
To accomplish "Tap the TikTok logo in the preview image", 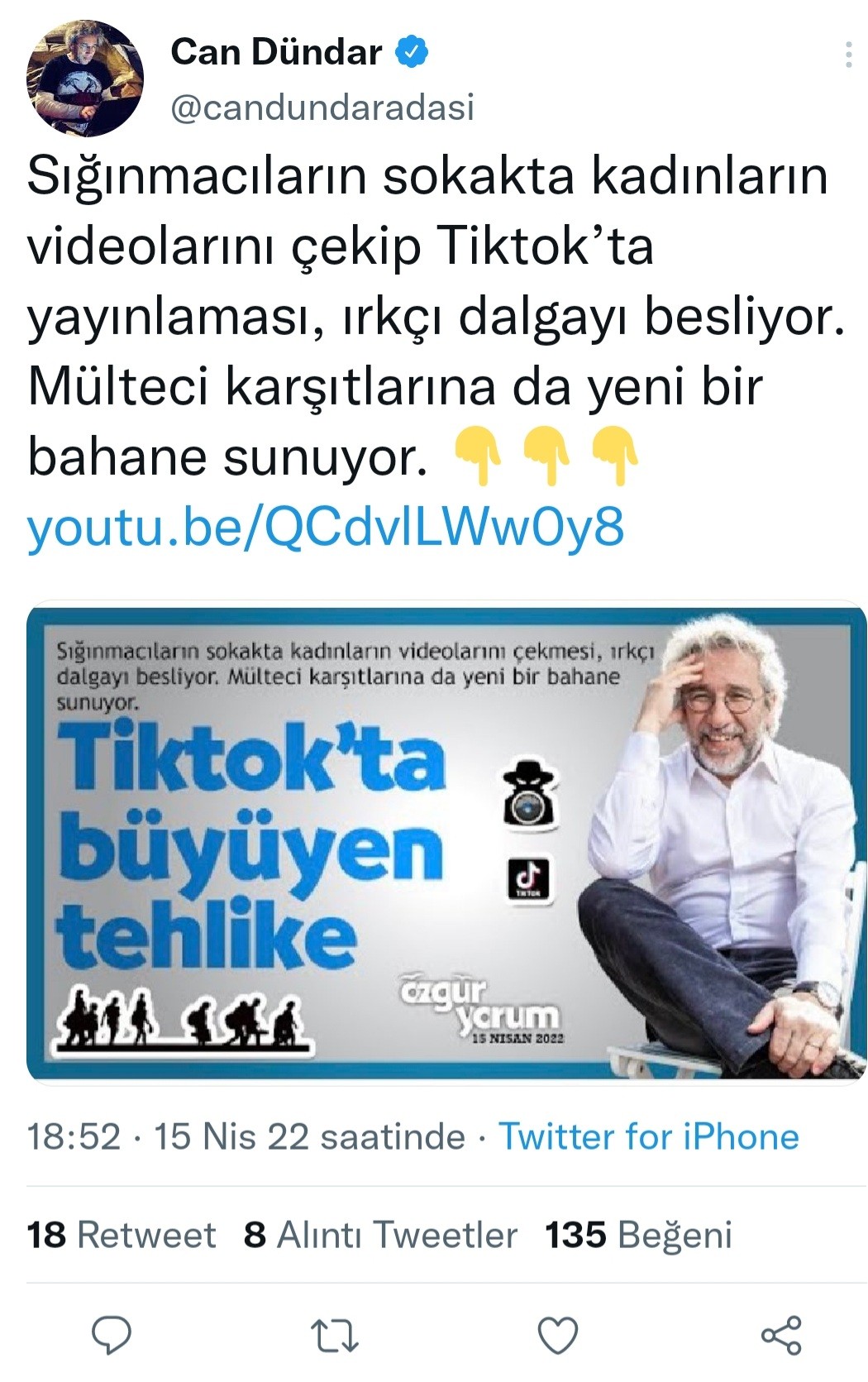I will 527,880.
